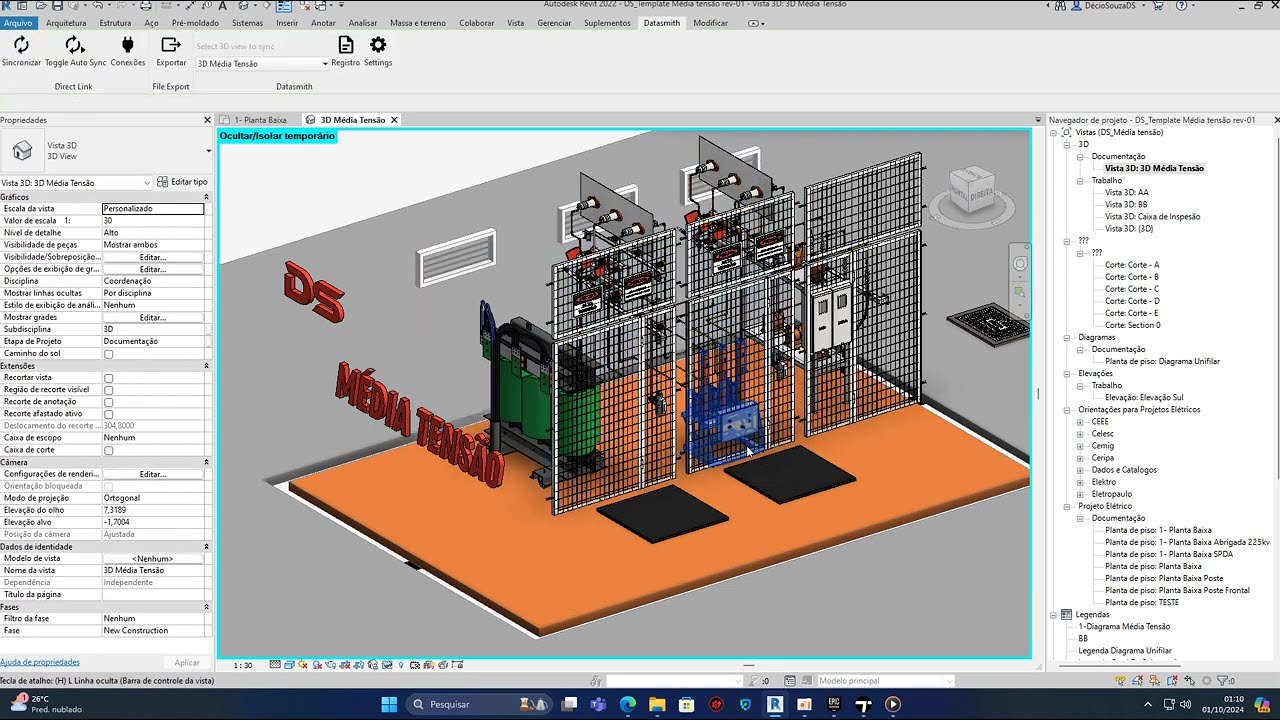Collapse the Diagramas tree node
Screen dimensions: 1280x720
point(1068,338)
